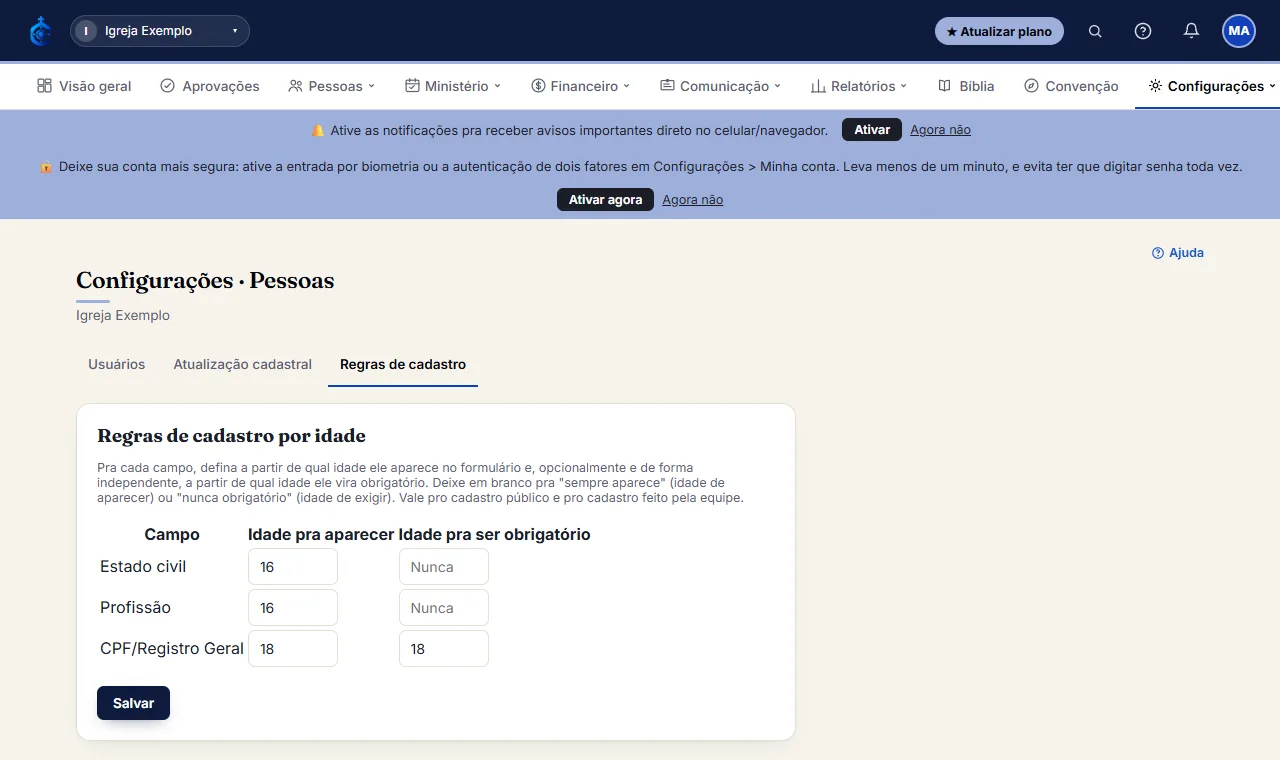The width and height of the screenshot is (1280, 760).
Task: Click CPF/Registro Geral obrigatório age field
Action: click(x=444, y=649)
